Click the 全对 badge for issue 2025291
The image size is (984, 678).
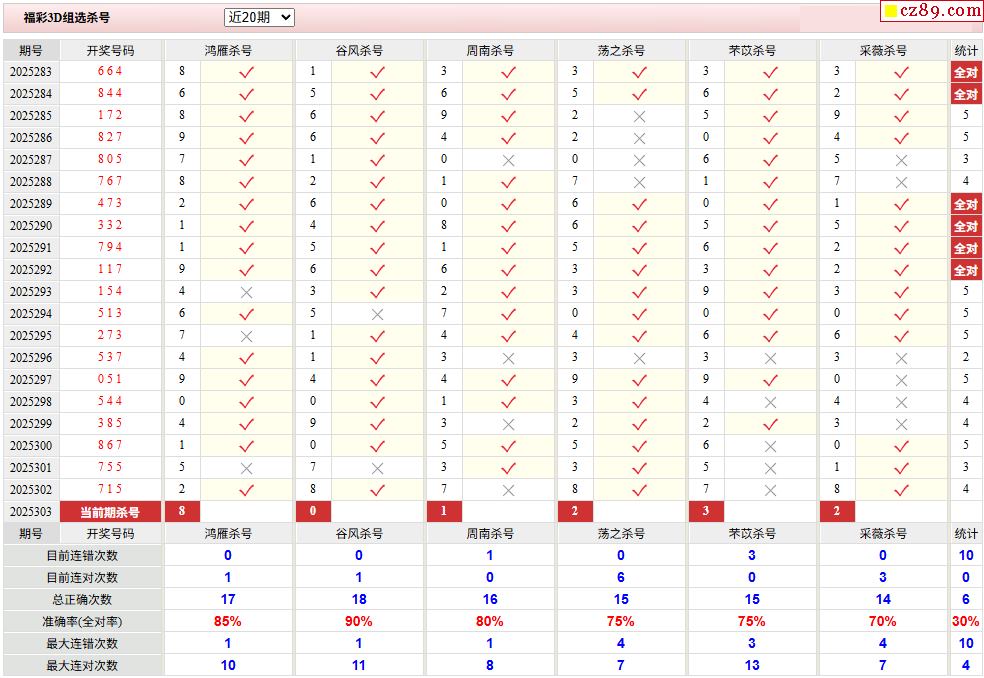click(966, 248)
